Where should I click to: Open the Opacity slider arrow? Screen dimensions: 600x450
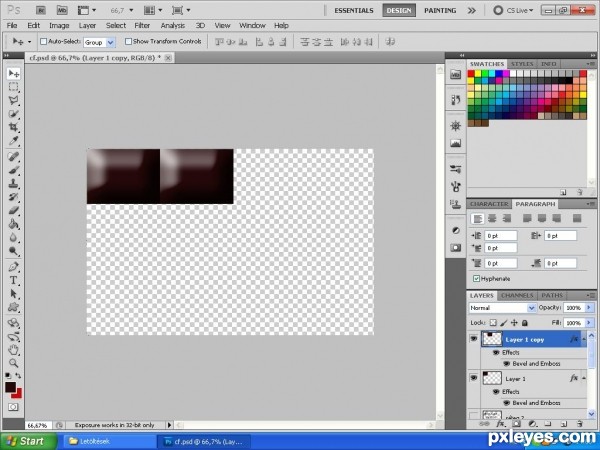pos(589,308)
